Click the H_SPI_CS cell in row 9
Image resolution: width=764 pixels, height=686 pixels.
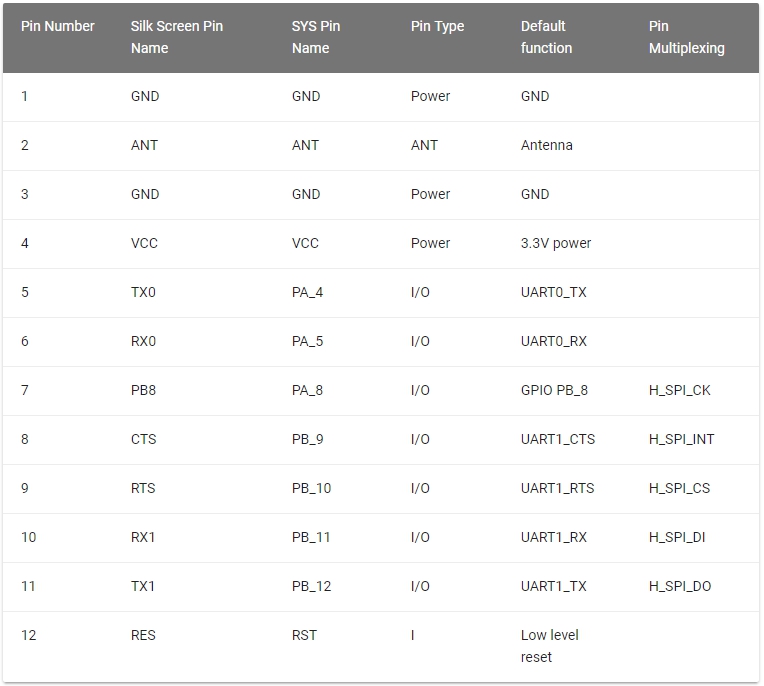(679, 488)
